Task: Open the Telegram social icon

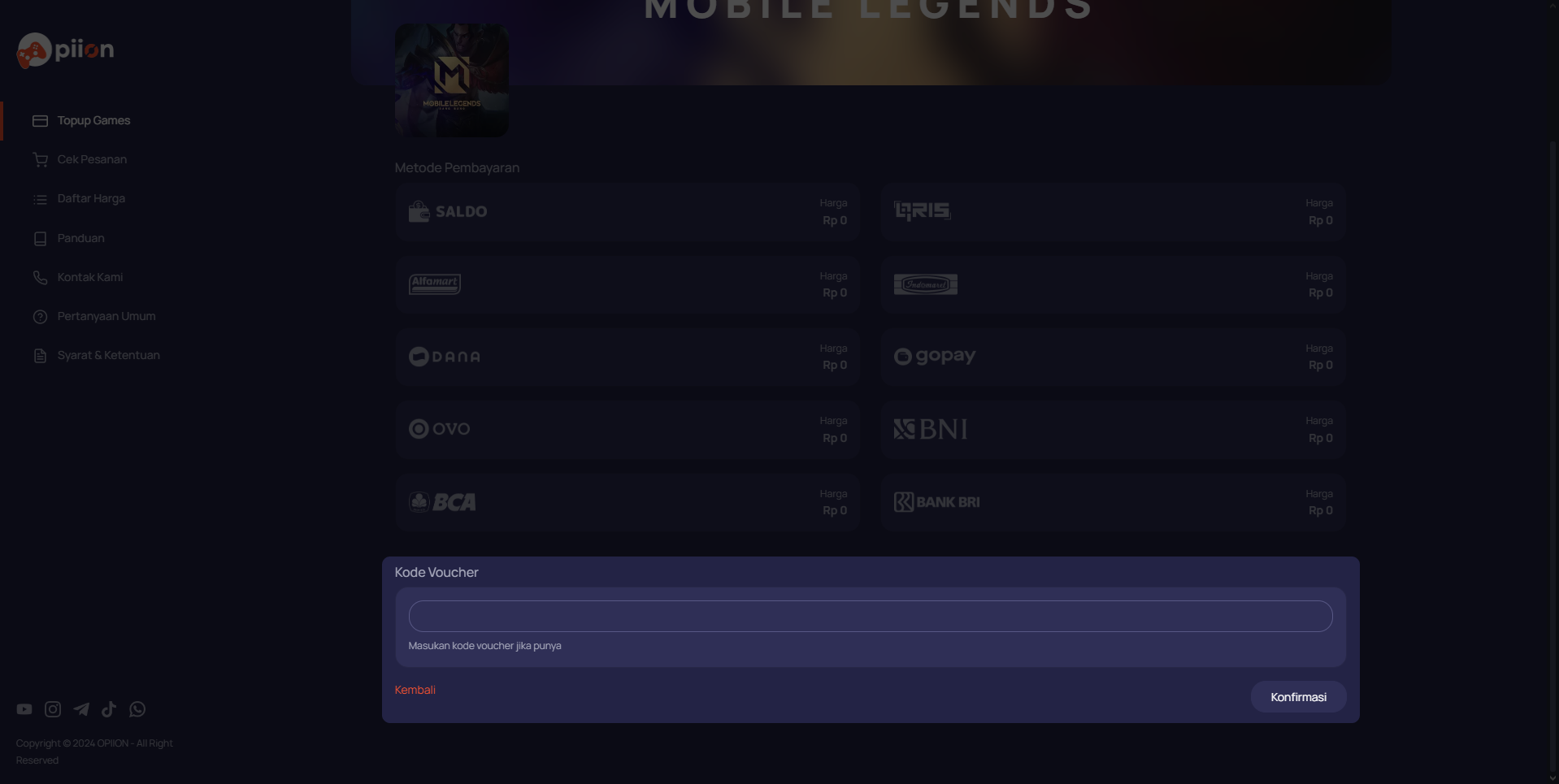Action: tap(81, 709)
